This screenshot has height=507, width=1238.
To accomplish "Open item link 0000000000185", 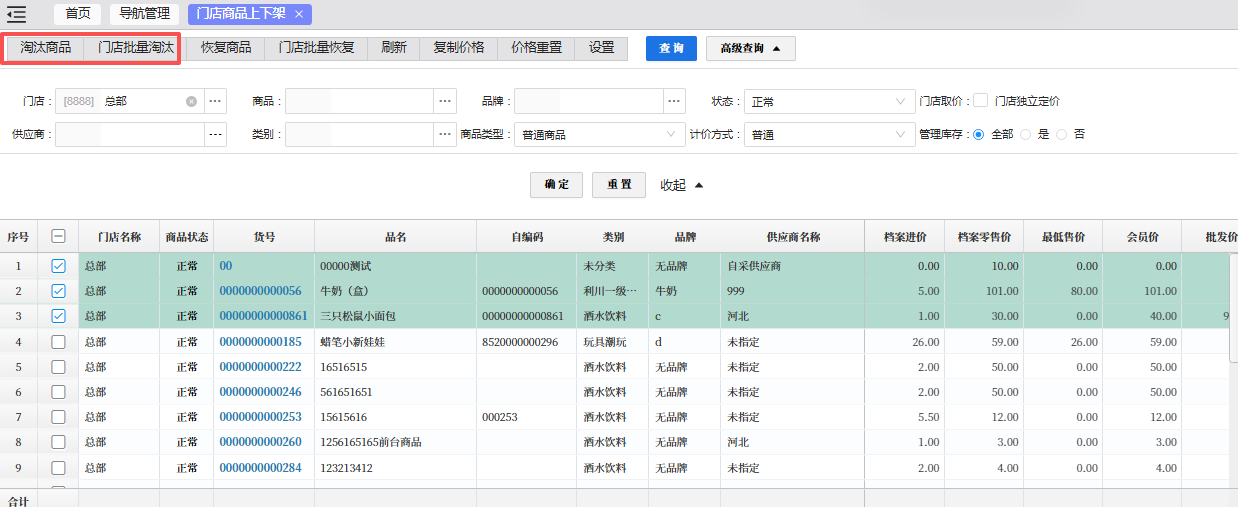I will [260, 342].
